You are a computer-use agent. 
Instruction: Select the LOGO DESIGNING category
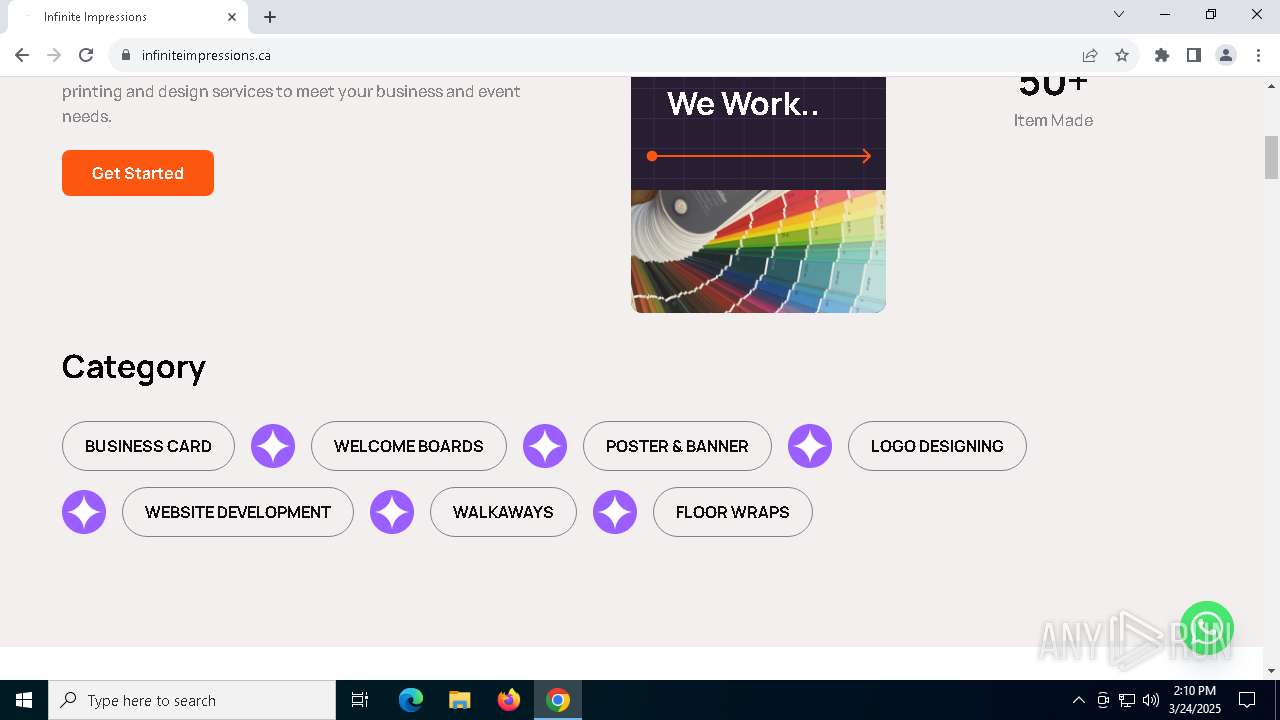(937, 446)
